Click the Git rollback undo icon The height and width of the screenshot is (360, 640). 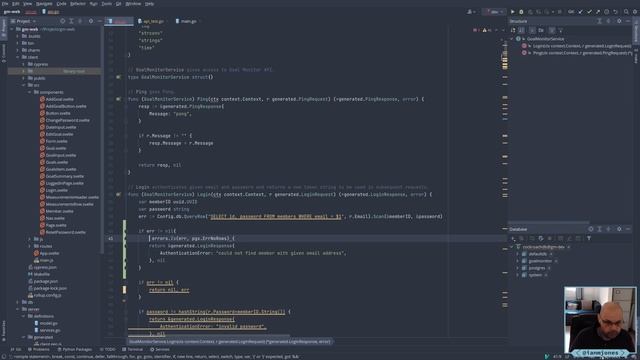pos(616,12)
